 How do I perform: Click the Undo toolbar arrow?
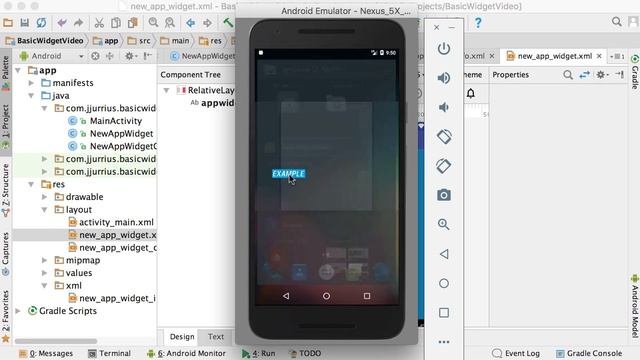tap(62, 23)
